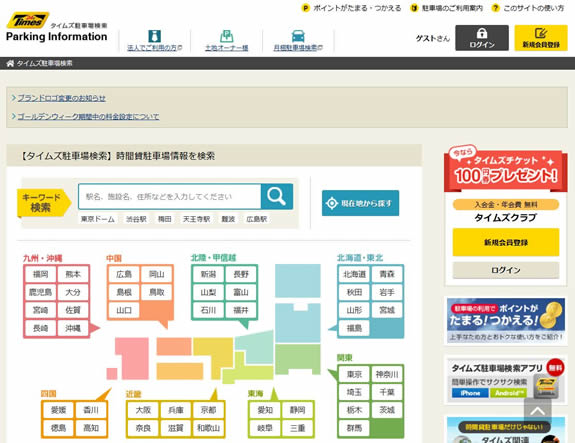Select 愛媛 in the 四国 box
The width and height of the screenshot is (575, 443).
point(58,410)
